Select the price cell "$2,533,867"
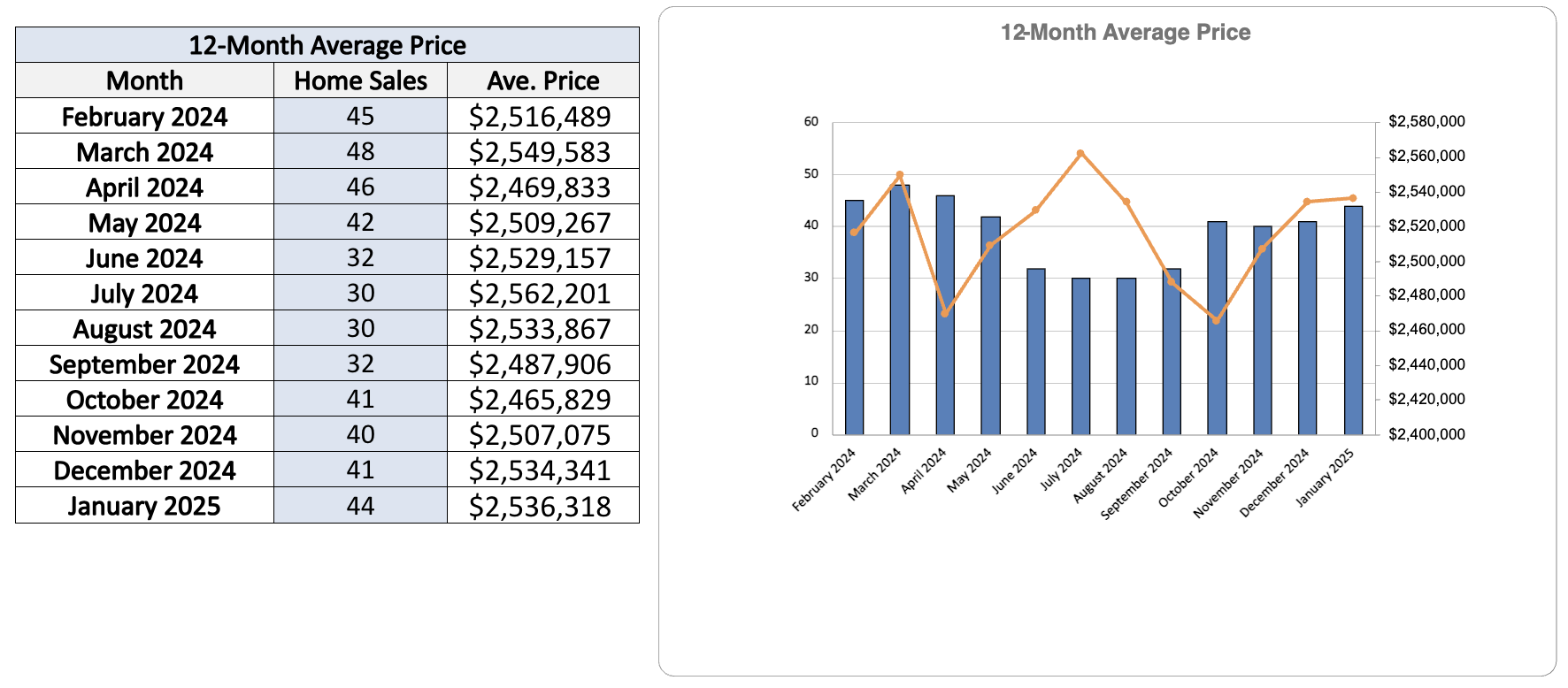Image resolution: width=1568 pixels, height=688 pixels. coord(543,328)
